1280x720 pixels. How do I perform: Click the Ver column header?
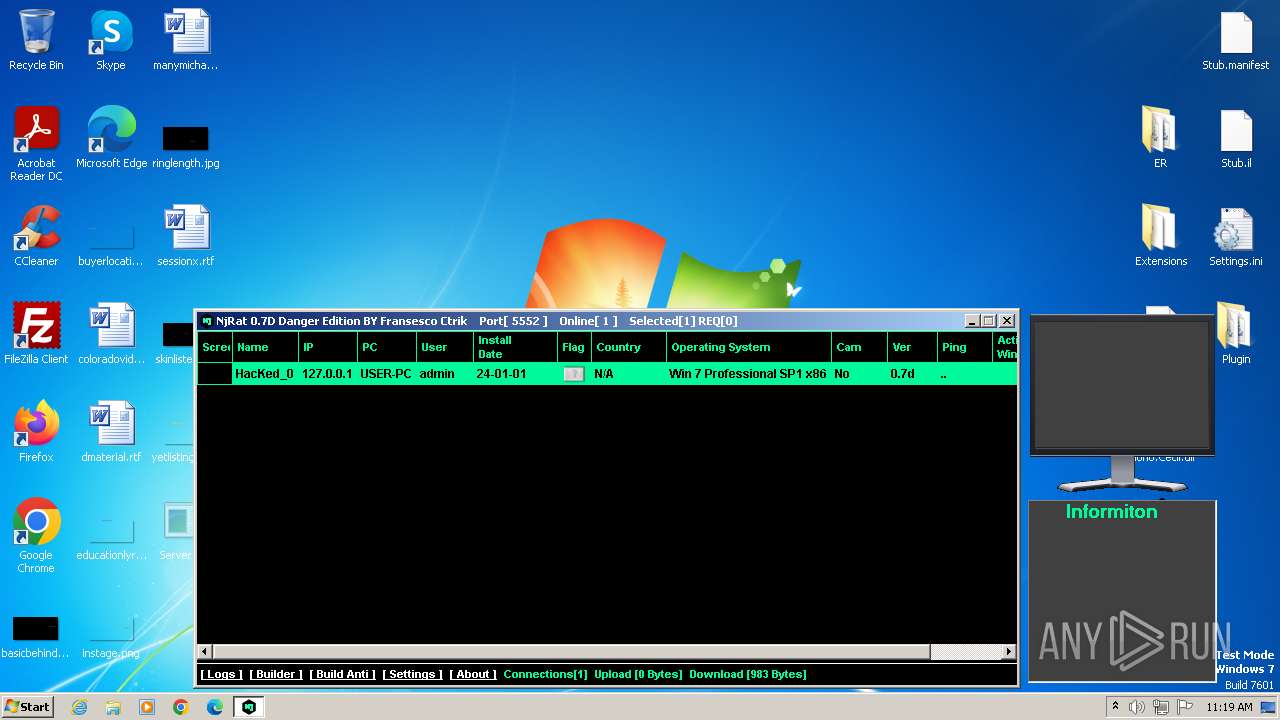912,347
